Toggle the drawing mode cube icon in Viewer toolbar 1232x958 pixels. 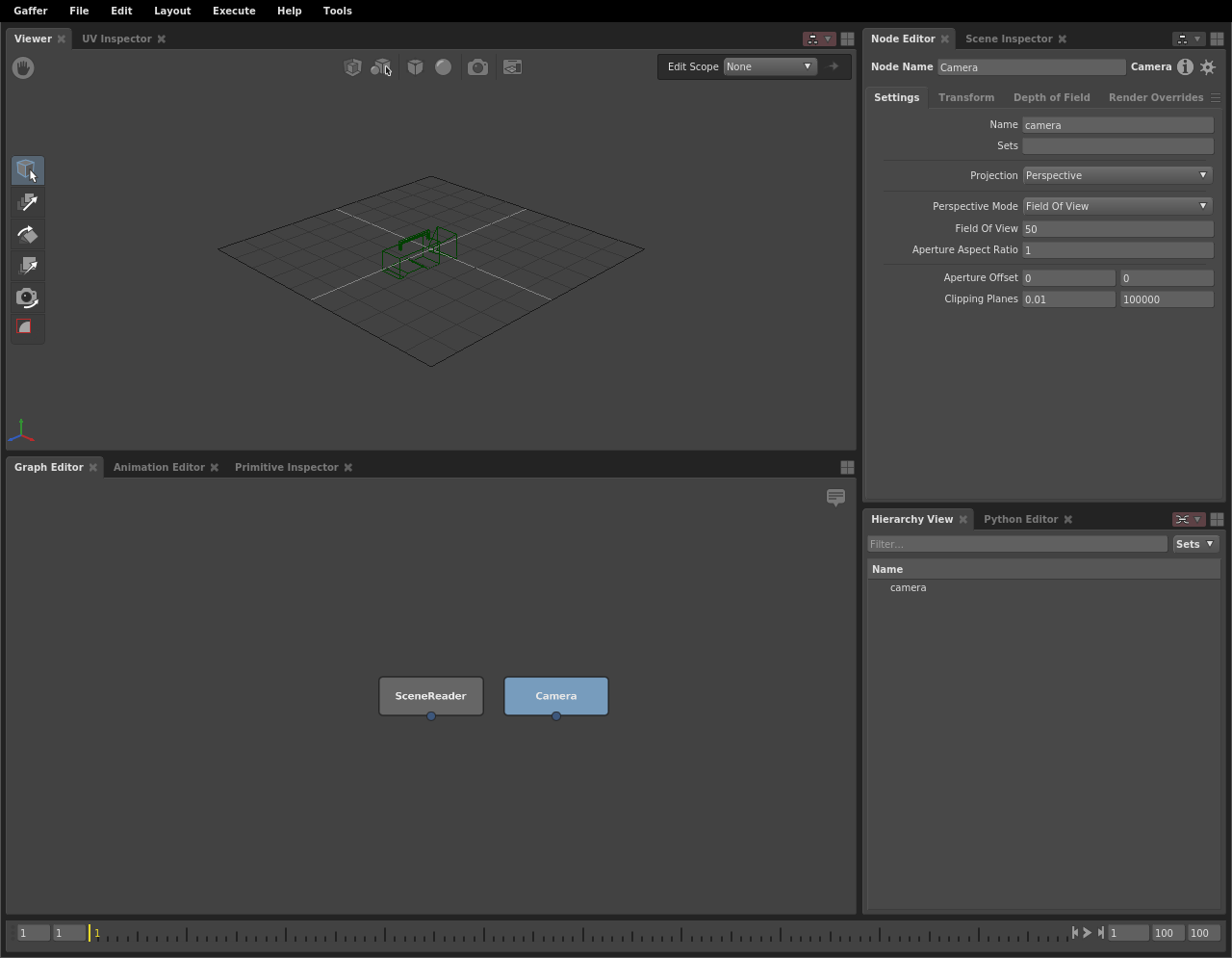pyautogui.click(x=415, y=66)
